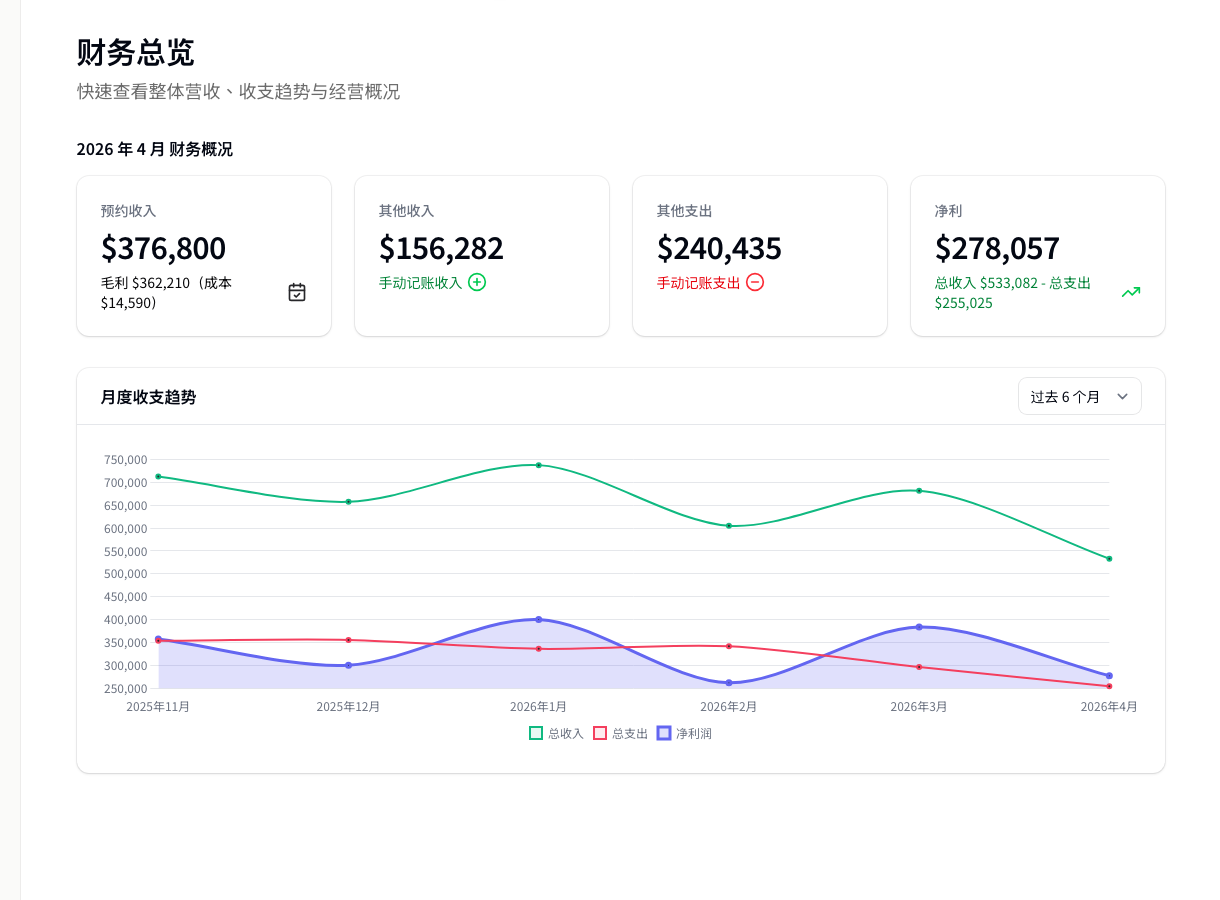Click the red minus icon beside 手动记账支出

(755, 282)
